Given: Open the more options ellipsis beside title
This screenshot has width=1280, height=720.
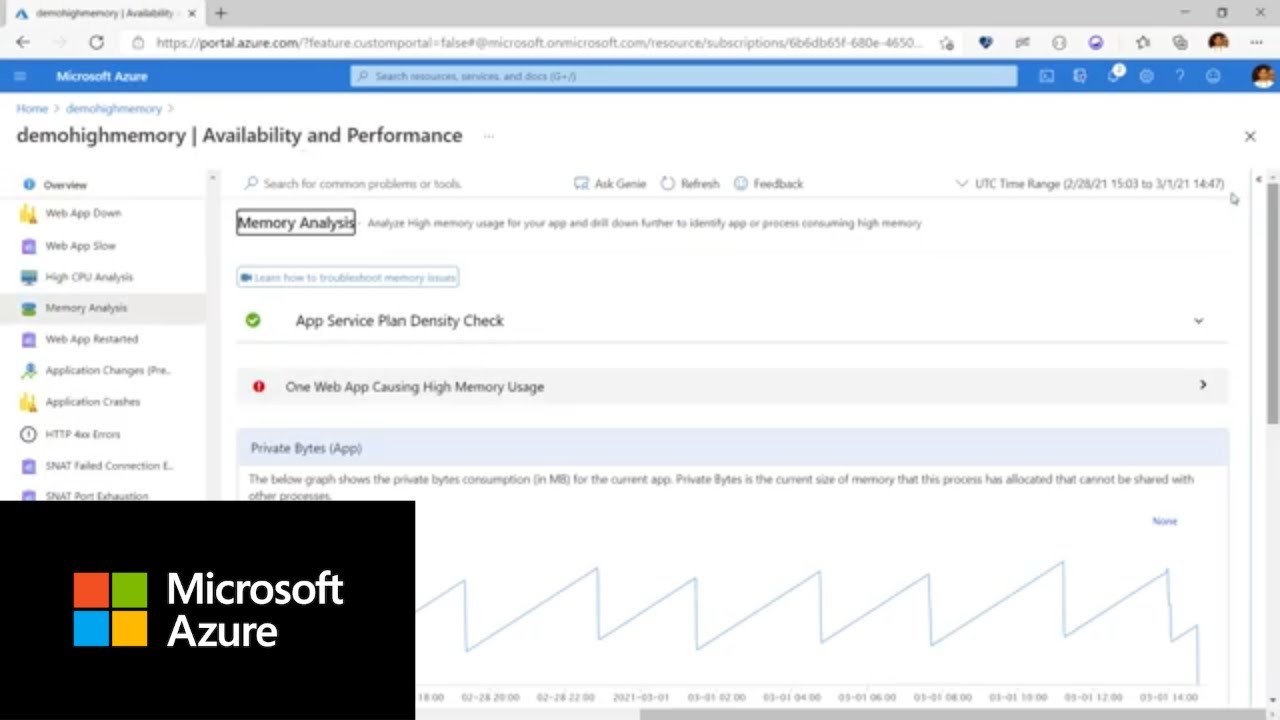Looking at the screenshot, I should 489,136.
